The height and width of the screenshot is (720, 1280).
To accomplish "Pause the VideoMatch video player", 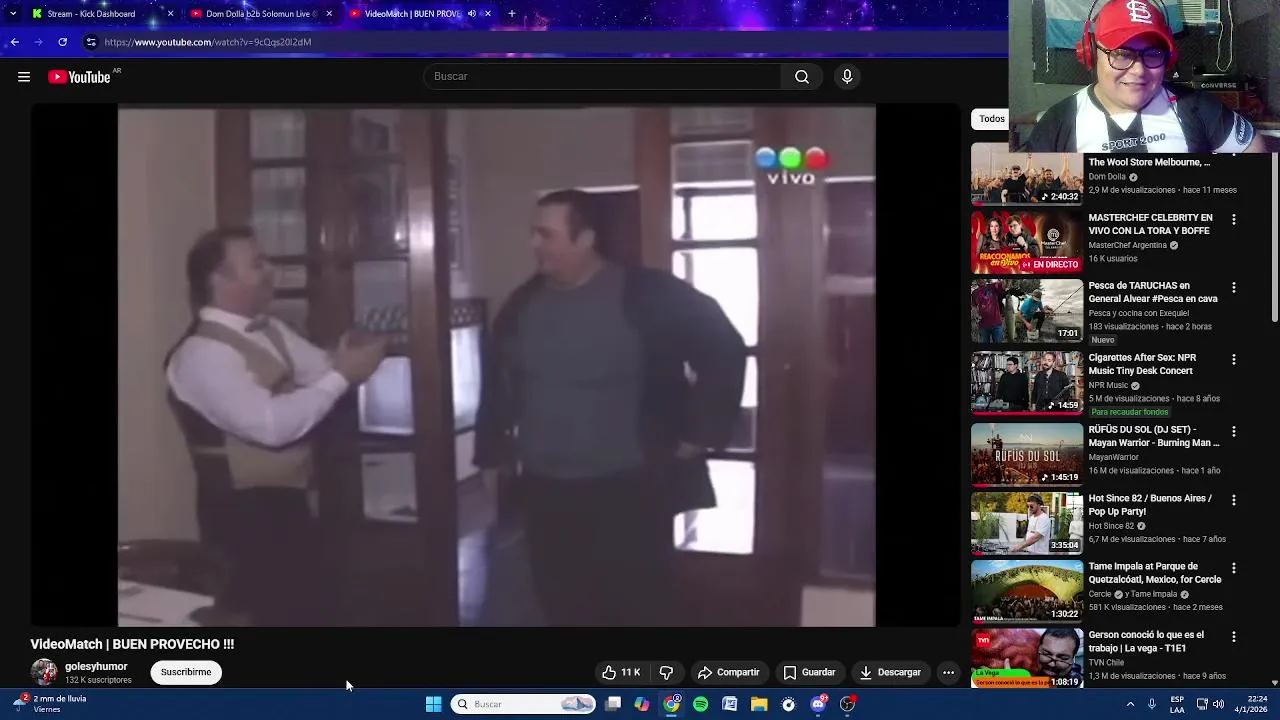I will 496,366.
